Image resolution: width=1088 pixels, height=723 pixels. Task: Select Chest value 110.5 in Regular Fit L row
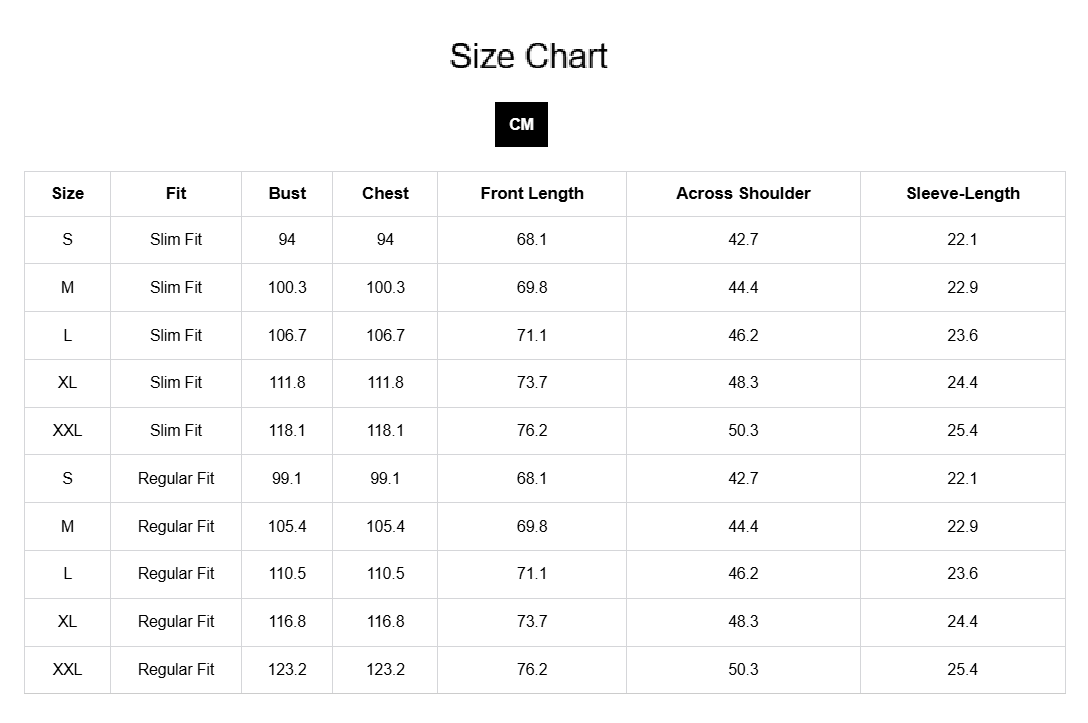click(385, 573)
